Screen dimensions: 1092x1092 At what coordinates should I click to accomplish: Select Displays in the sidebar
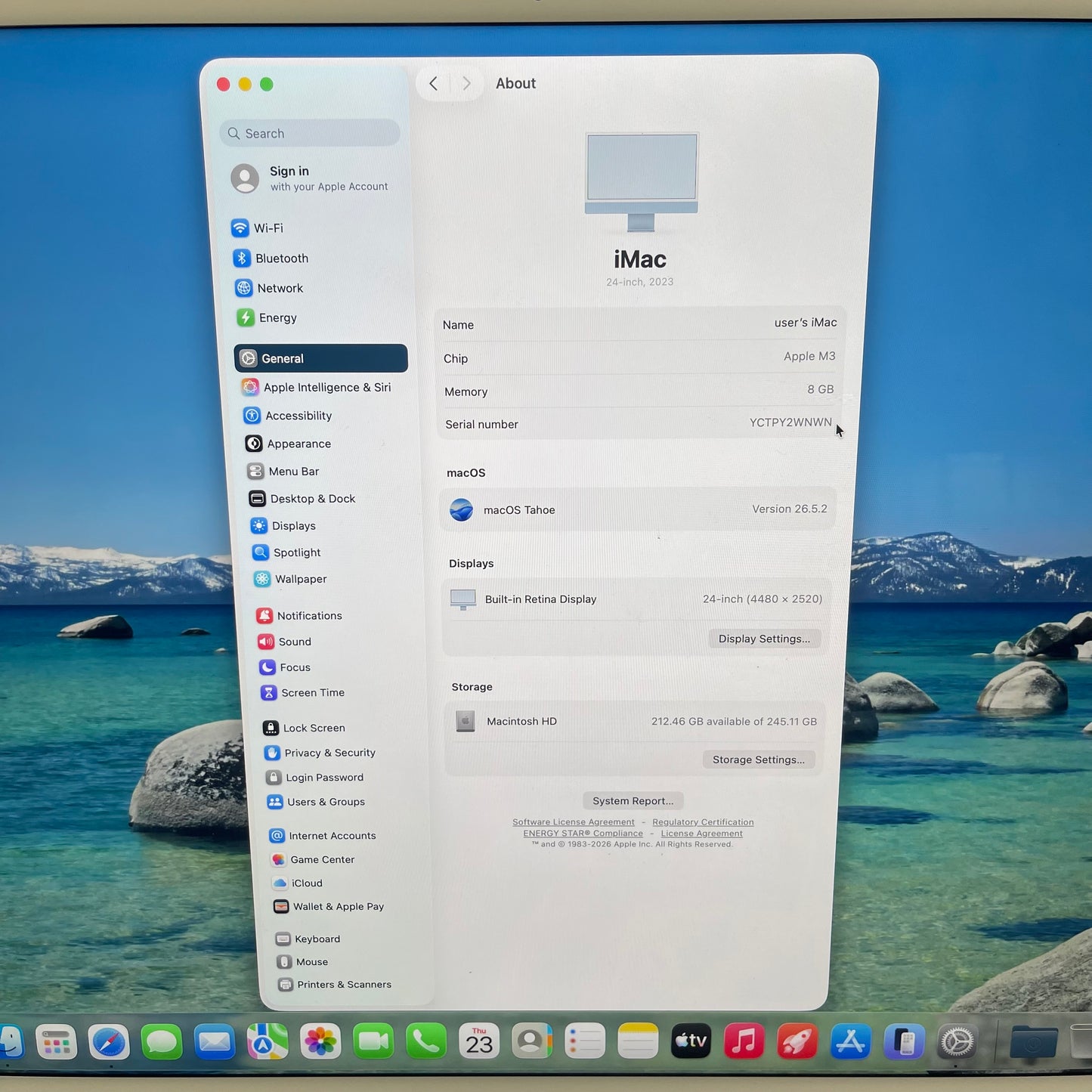coord(283,526)
